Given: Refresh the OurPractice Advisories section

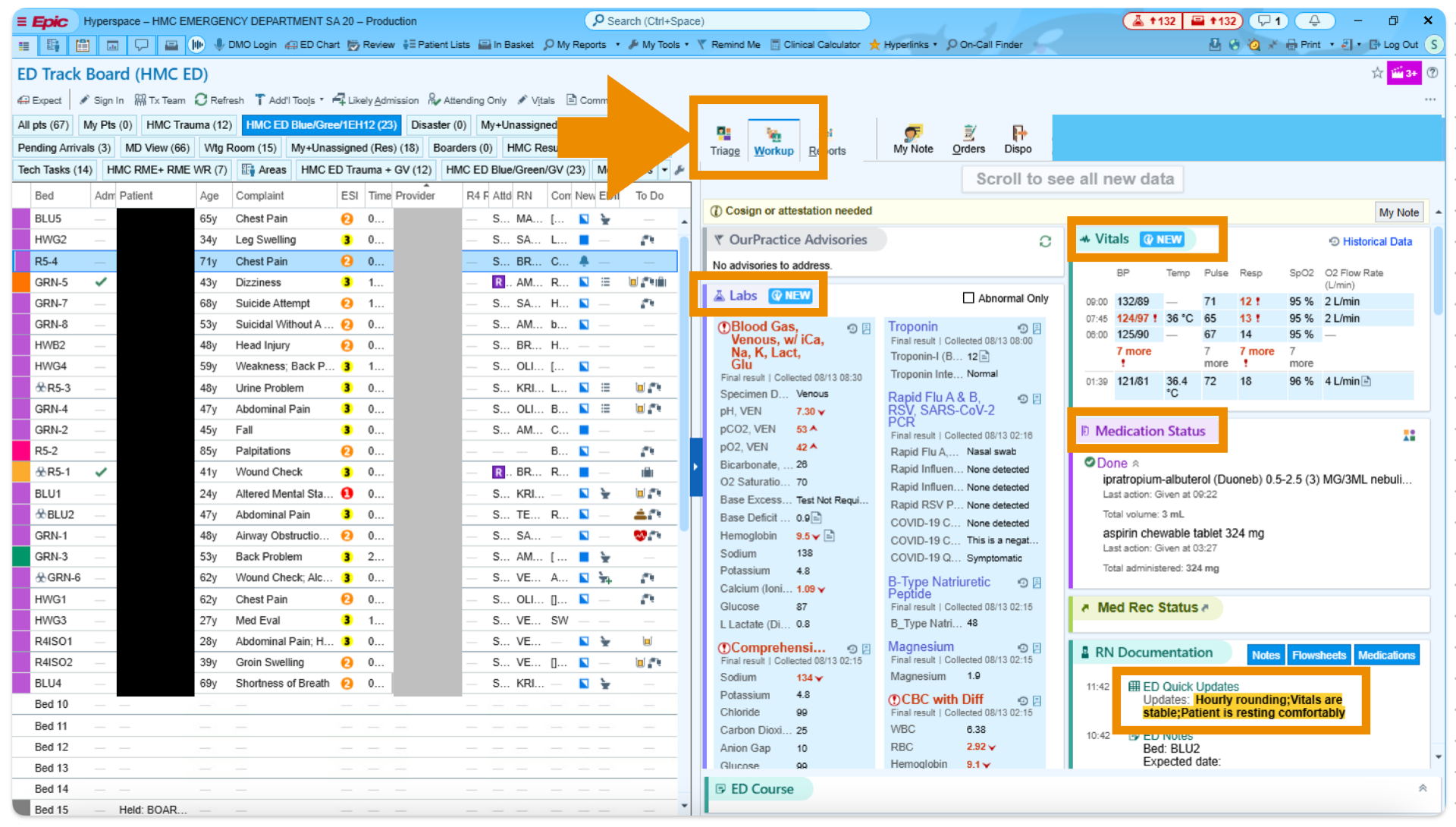Looking at the screenshot, I should (x=1045, y=241).
